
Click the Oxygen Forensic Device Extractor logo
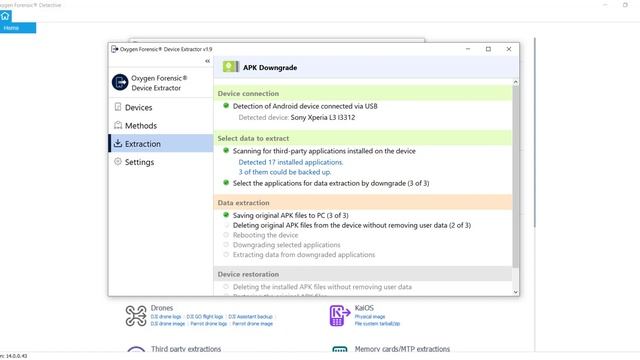(x=120, y=82)
